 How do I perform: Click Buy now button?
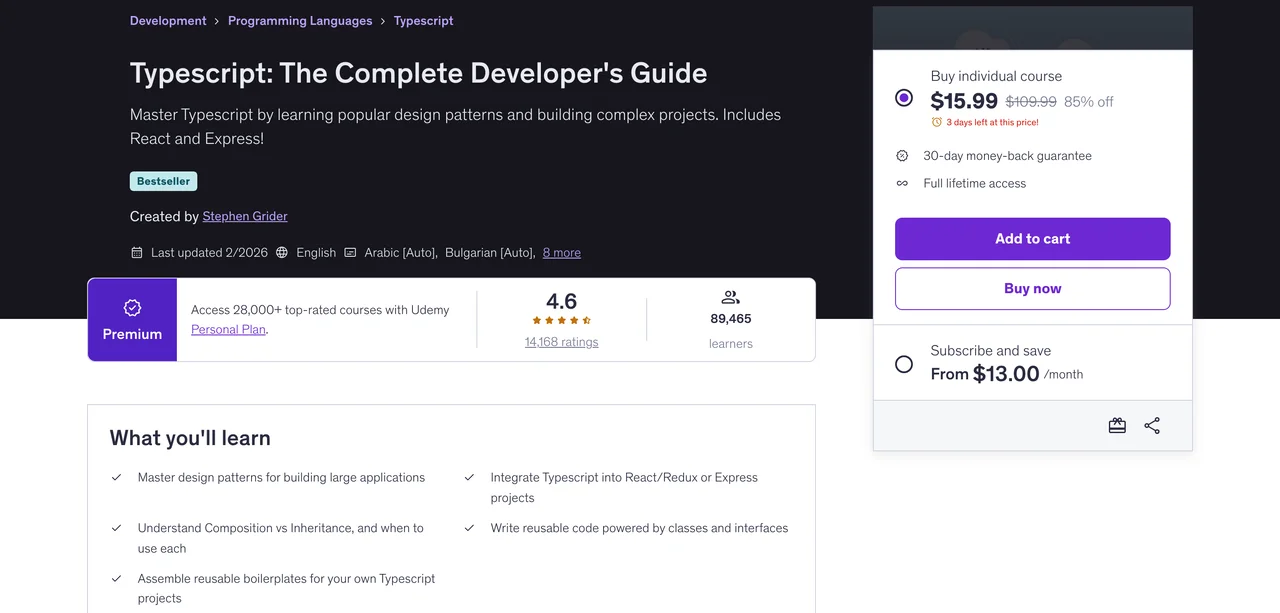tap(1033, 289)
